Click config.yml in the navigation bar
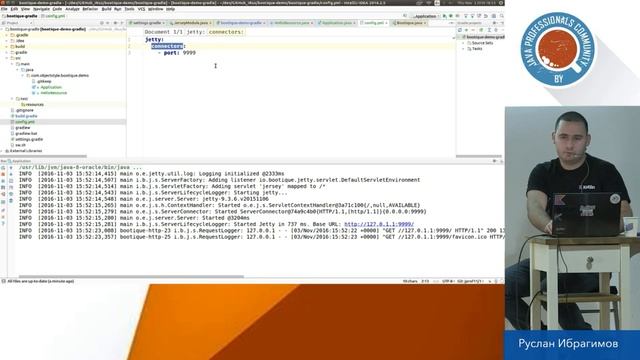640x360 pixels. [53, 16]
